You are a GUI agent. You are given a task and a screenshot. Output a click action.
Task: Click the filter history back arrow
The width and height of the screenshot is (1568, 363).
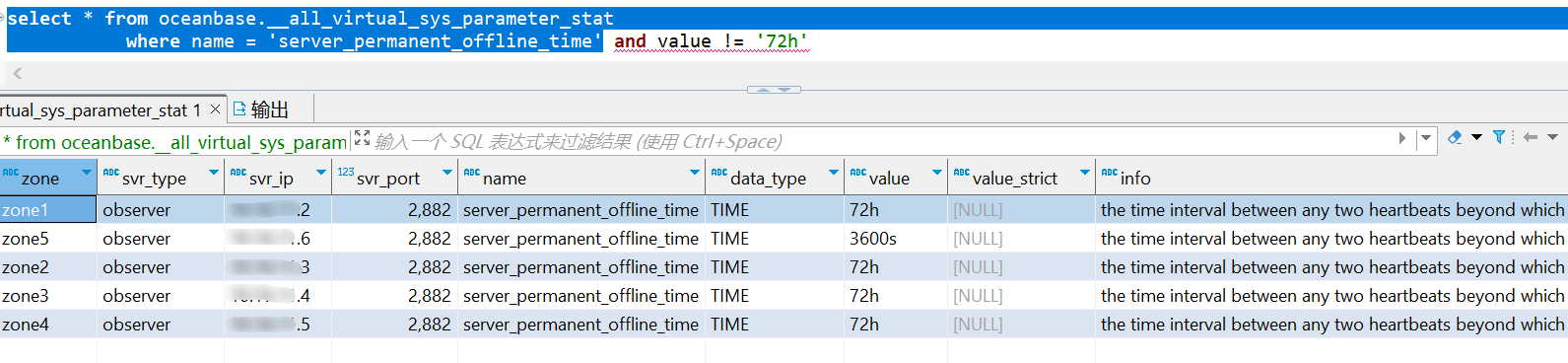[x=1531, y=138]
